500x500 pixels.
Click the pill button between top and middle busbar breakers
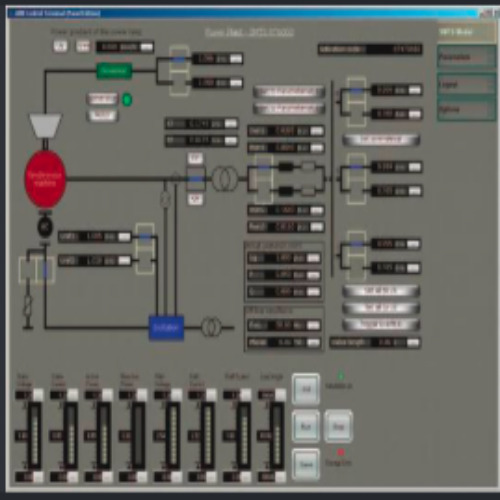381,140
